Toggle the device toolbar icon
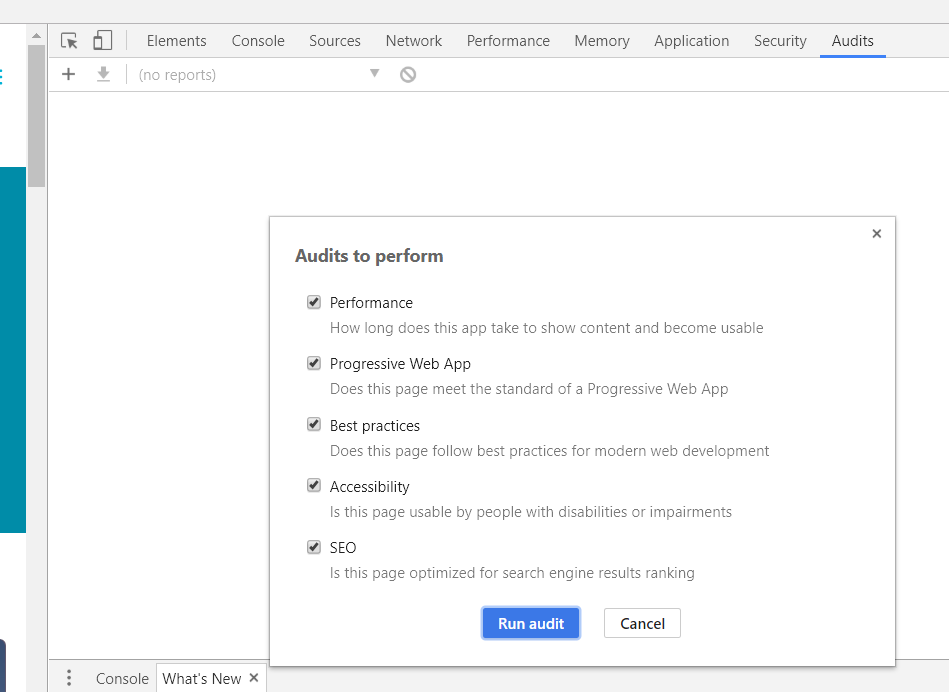 point(102,41)
